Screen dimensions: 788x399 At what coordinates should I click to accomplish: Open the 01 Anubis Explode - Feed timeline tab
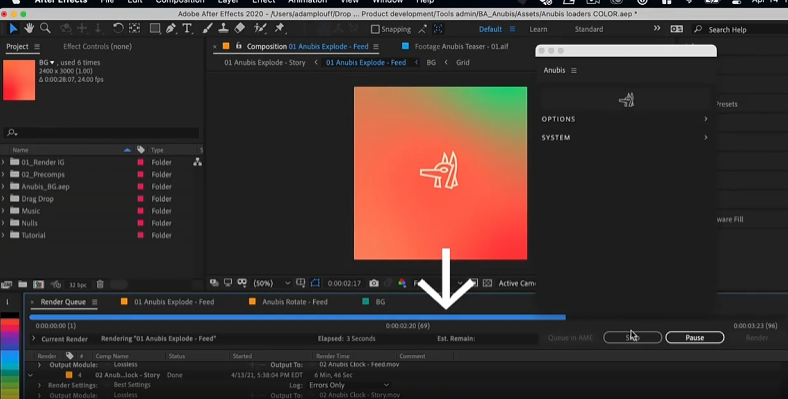(174, 302)
